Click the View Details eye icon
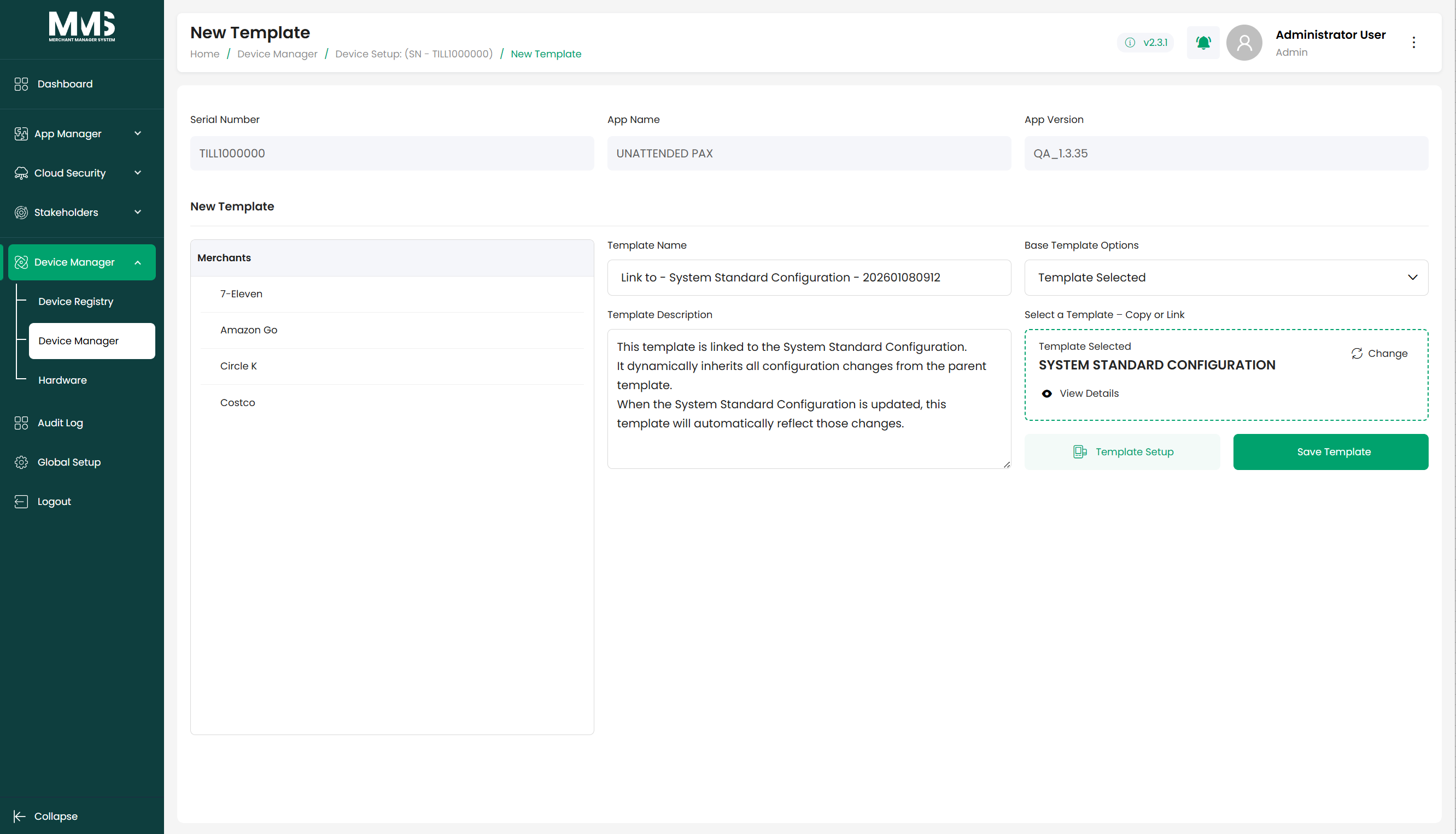The height and width of the screenshot is (834, 1456). (x=1046, y=393)
